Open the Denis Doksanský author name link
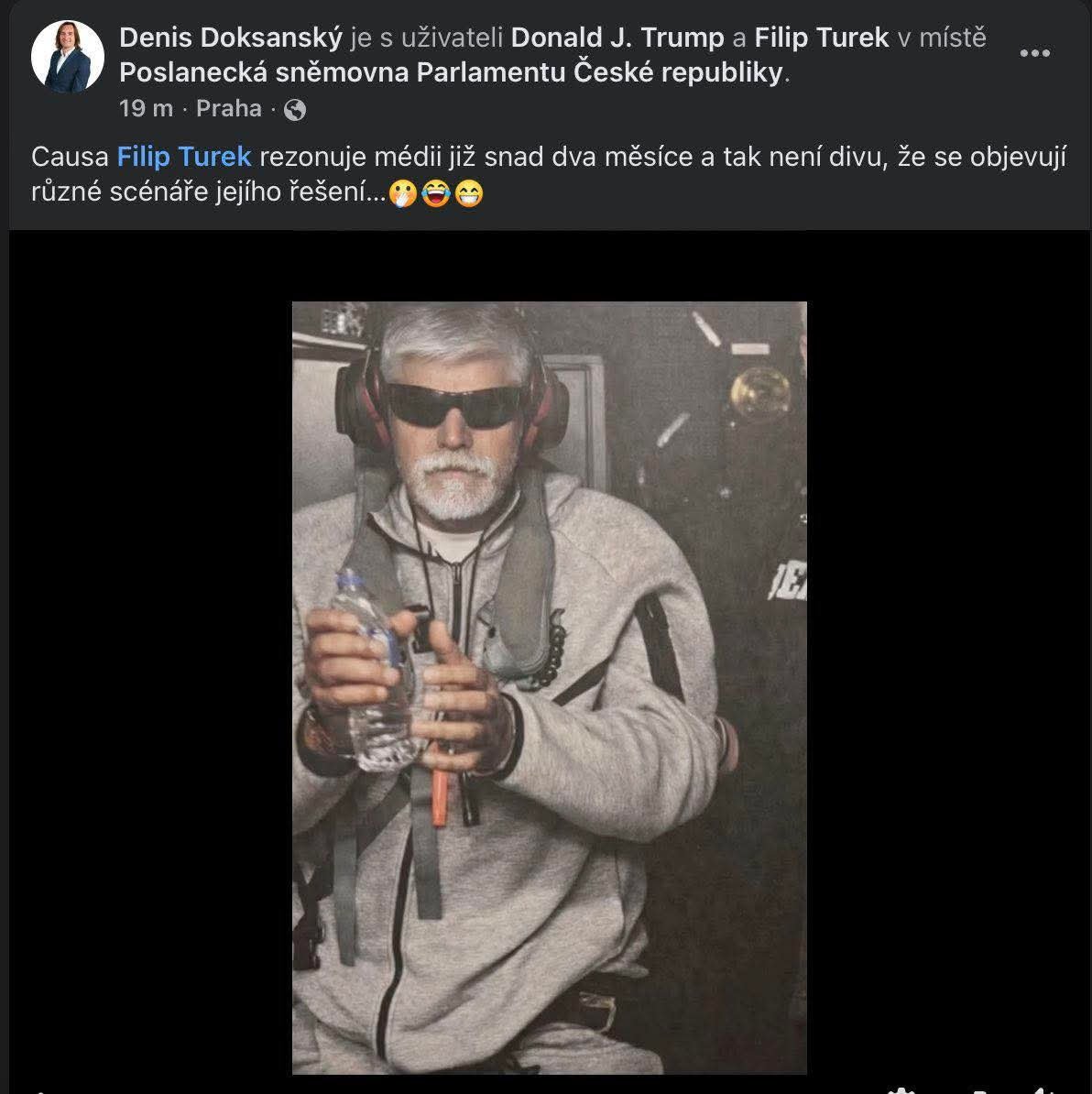Screen dimensions: 1092x1094 [231, 38]
